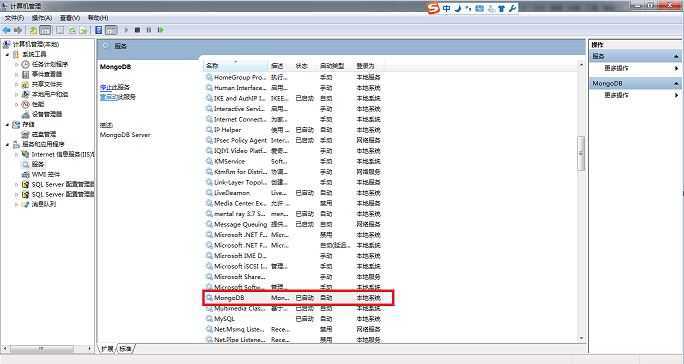684x364 pixels.
Task: Sort by the 状态 column header
Action: point(304,66)
